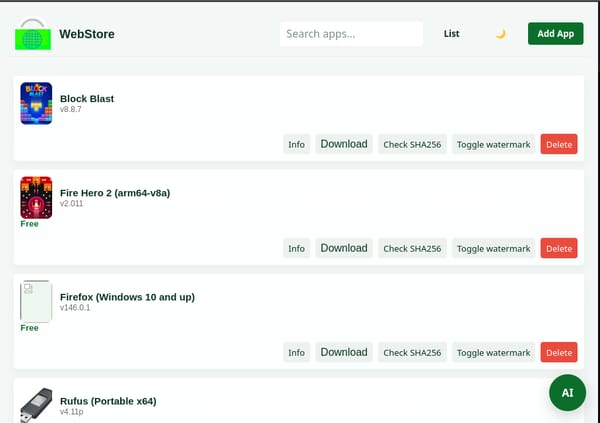Switch to List view

(451, 34)
